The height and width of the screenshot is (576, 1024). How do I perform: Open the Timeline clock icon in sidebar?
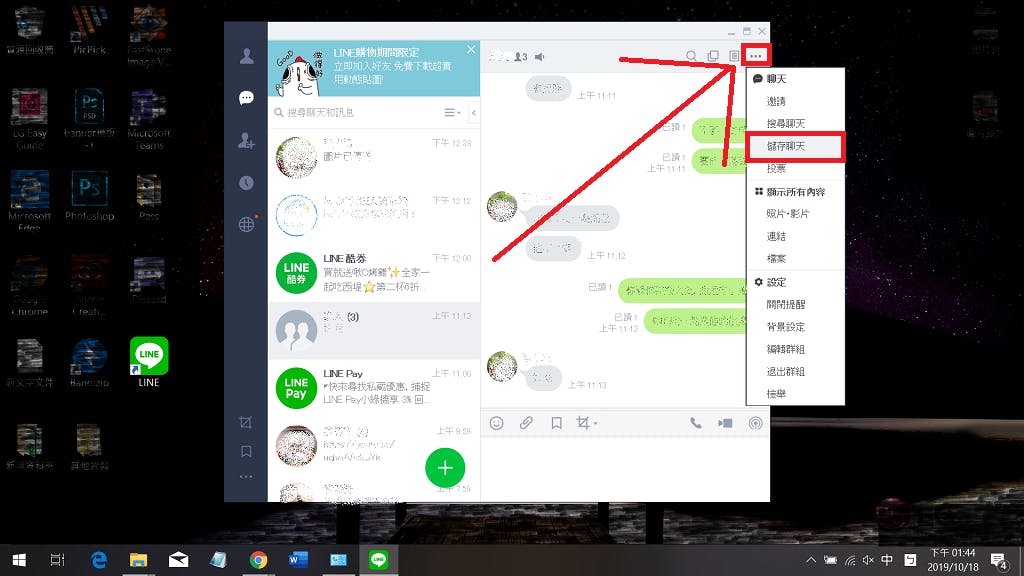pyautogui.click(x=246, y=183)
